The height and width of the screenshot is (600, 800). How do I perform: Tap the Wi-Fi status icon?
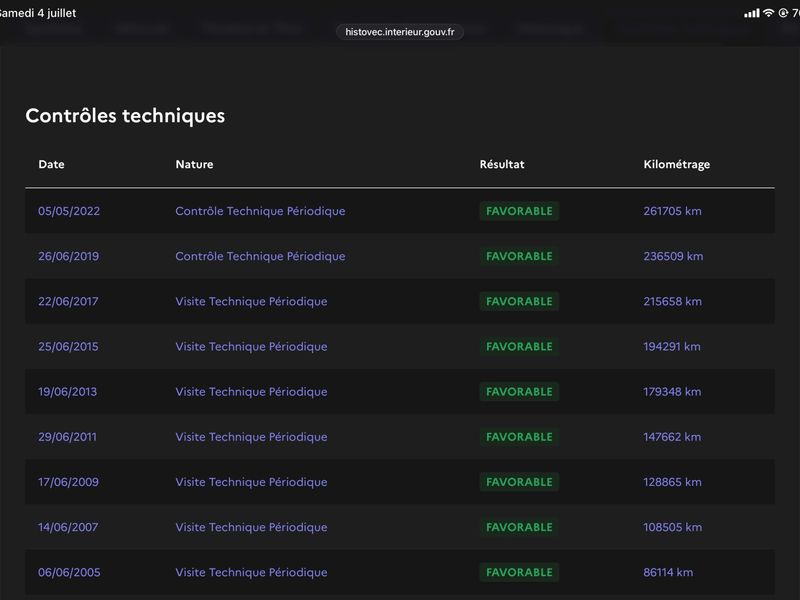[x=768, y=13]
